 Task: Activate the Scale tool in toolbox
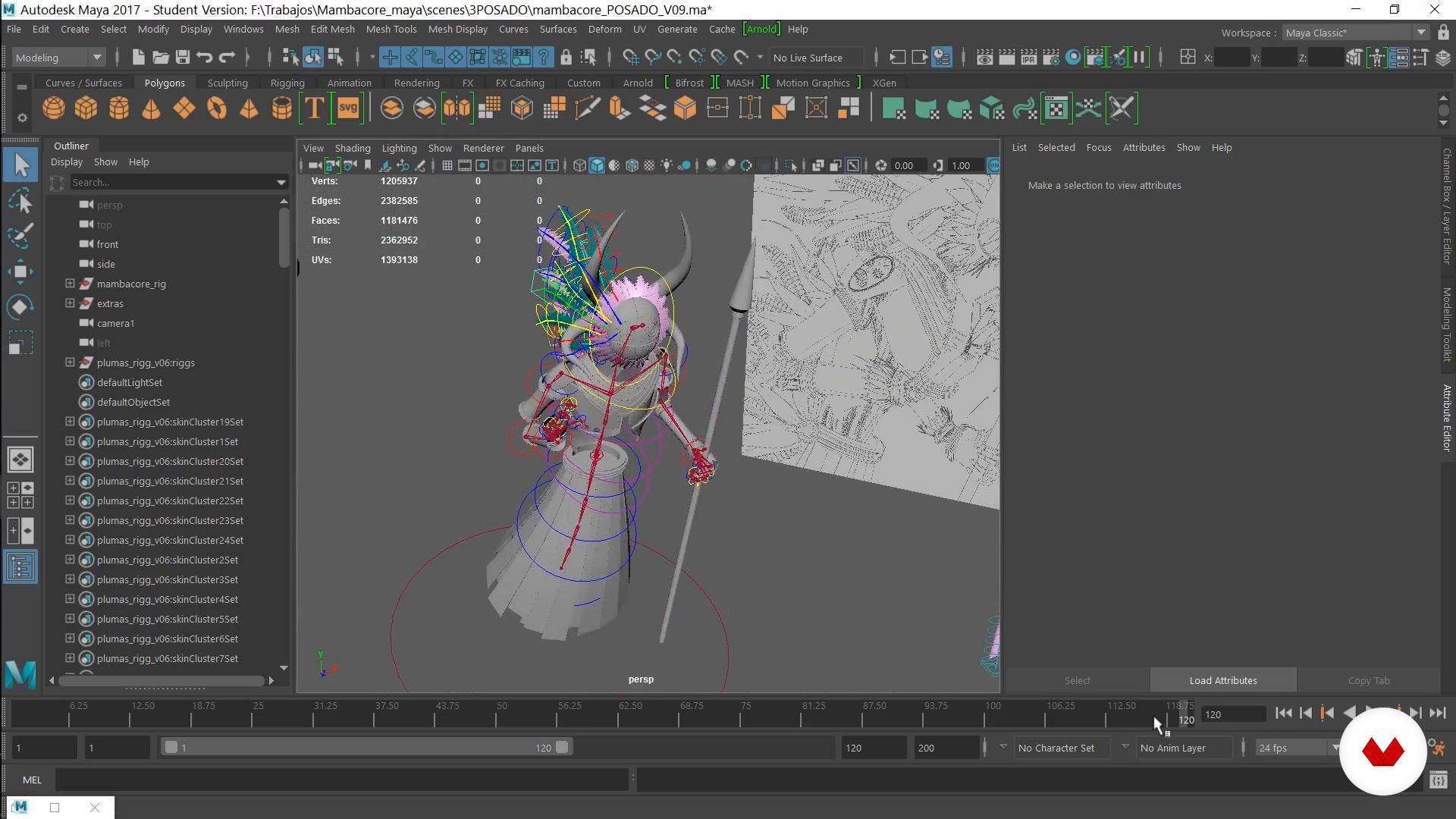click(x=20, y=344)
